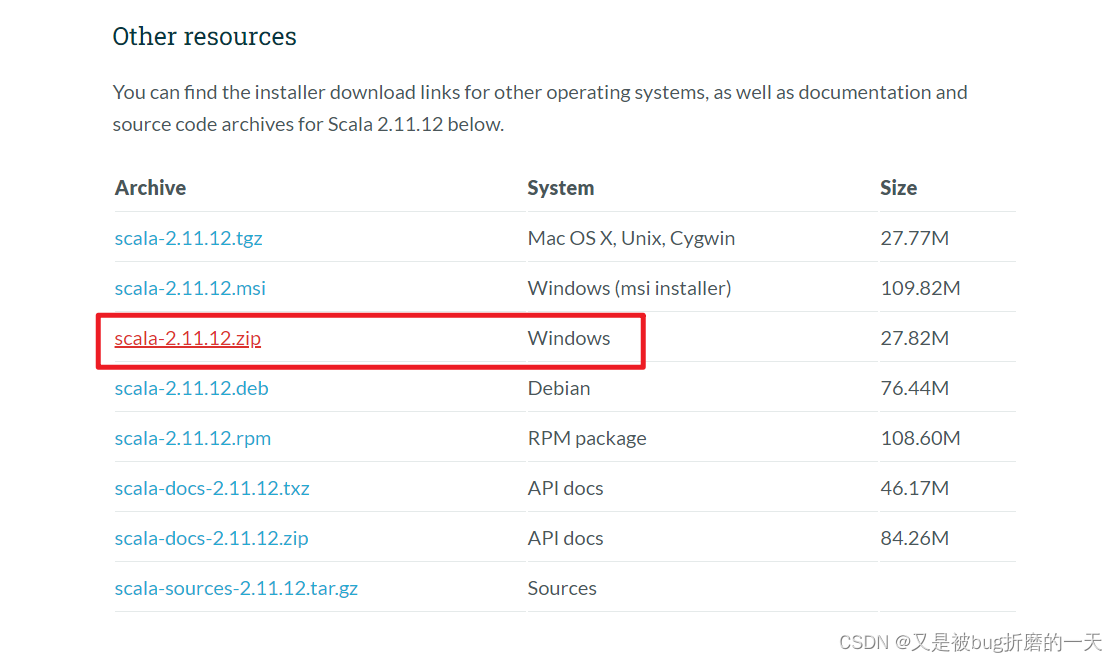Select the 'Debian' system cell
The height and width of the screenshot is (662, 1118).
pos(559,388)
